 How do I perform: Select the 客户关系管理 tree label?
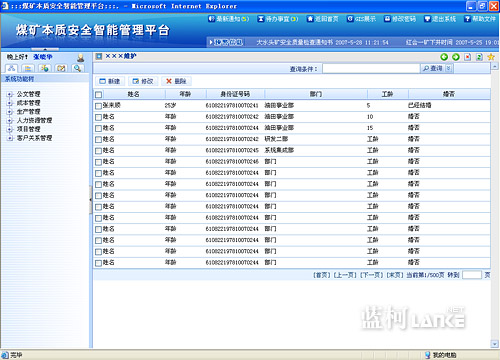coord(34,138)
